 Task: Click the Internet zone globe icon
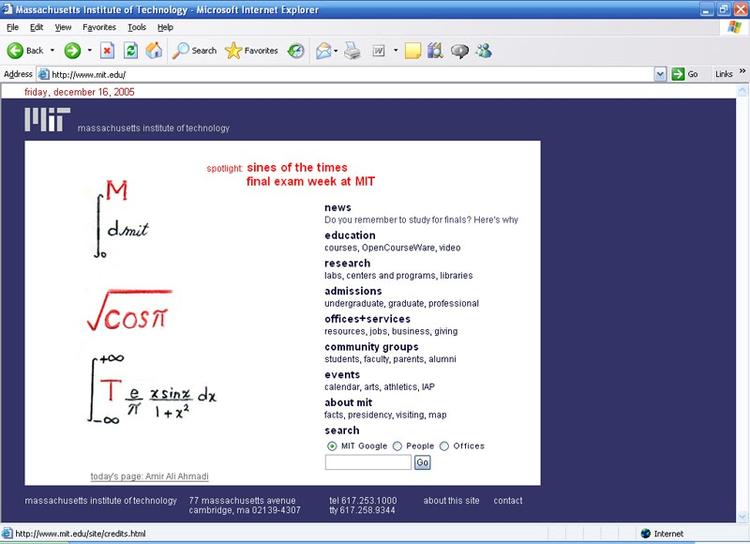click(646, 533)
